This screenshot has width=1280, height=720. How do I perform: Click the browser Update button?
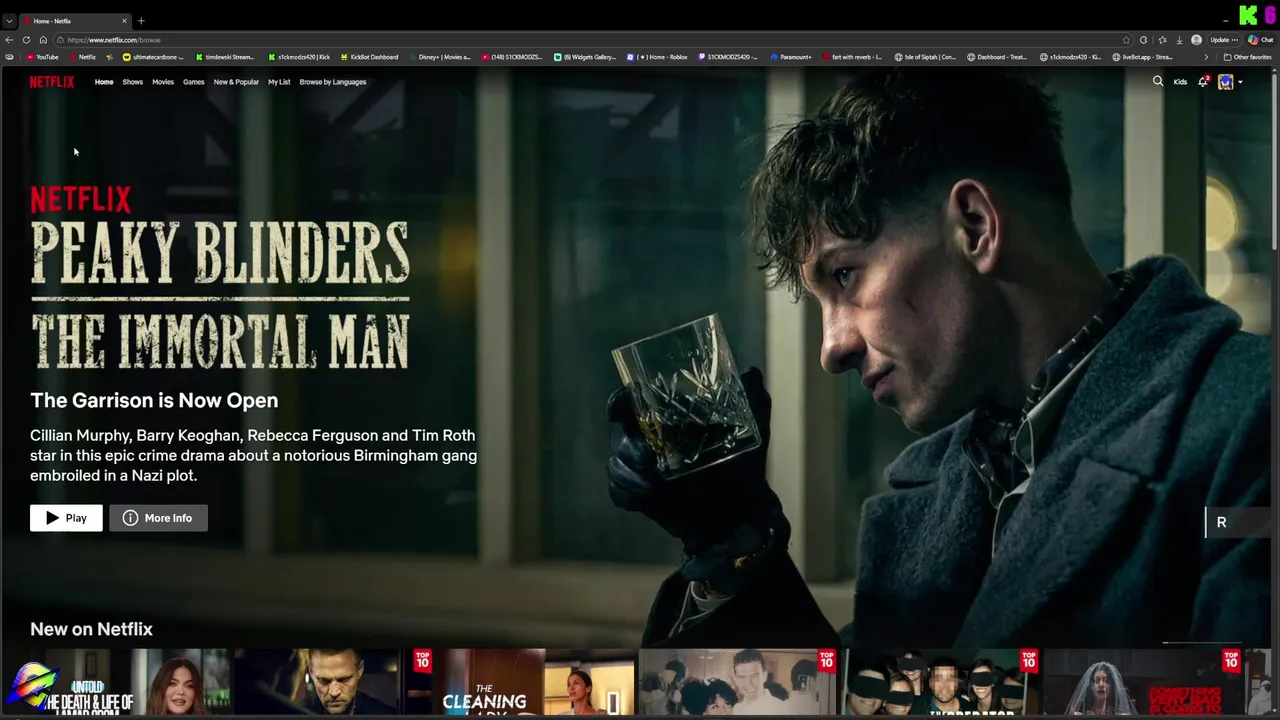coord(1223,40)
